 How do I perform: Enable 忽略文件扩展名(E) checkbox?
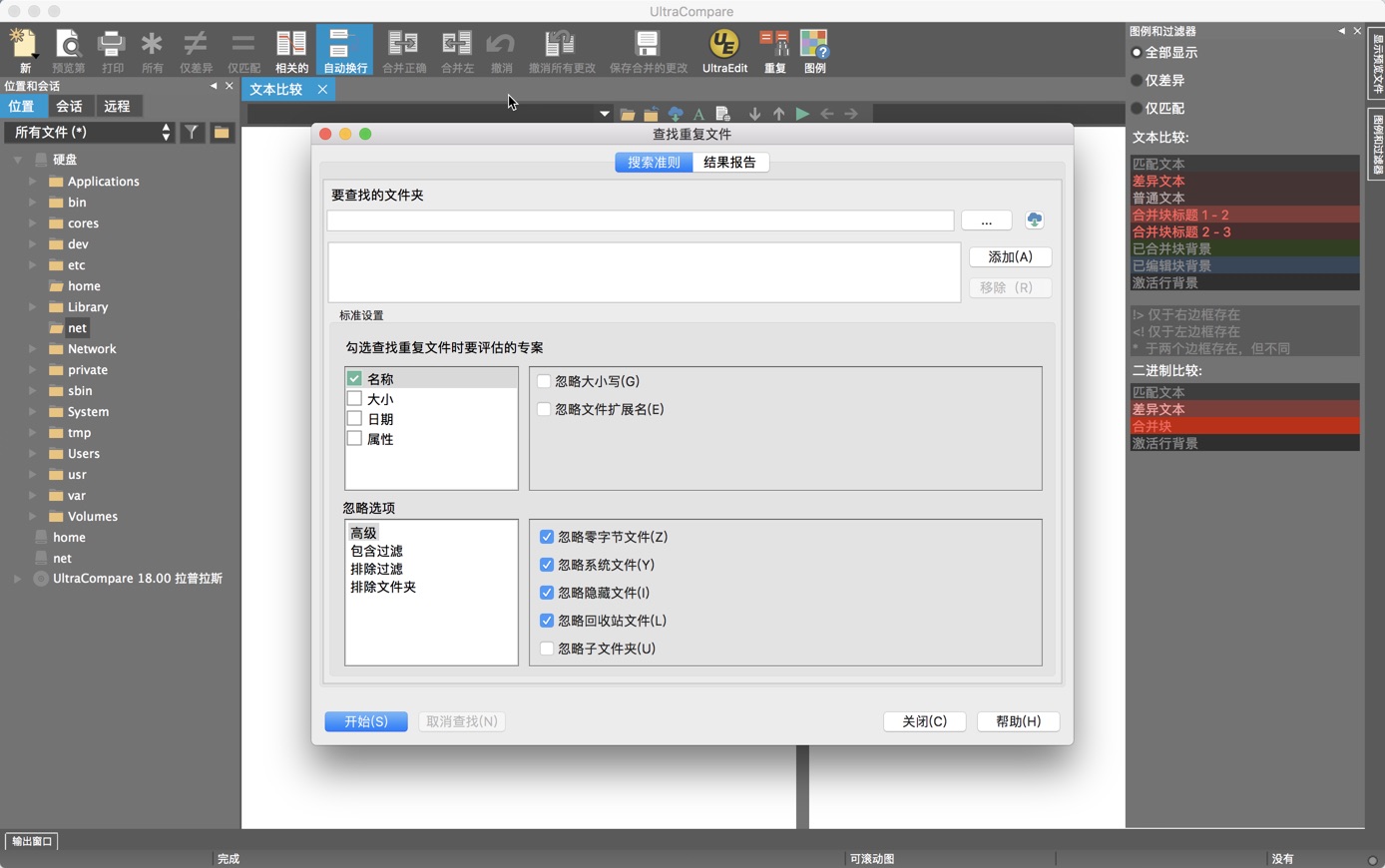544,409
